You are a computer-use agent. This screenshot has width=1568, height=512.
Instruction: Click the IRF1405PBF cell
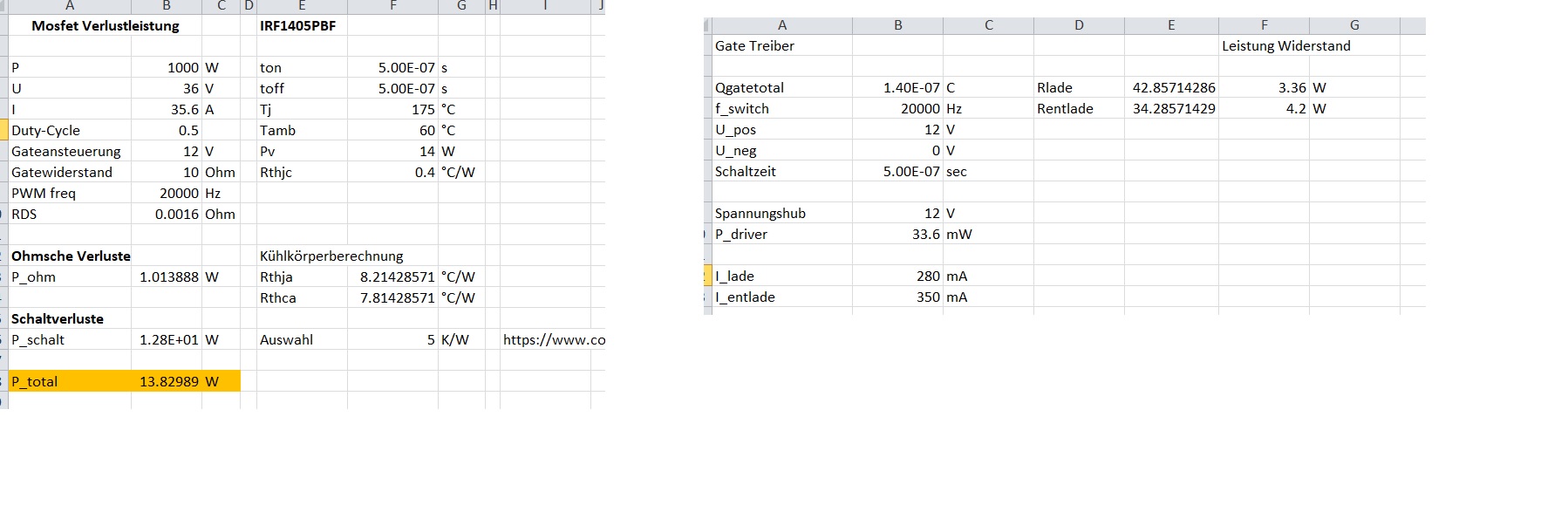(x=302, y=25)
